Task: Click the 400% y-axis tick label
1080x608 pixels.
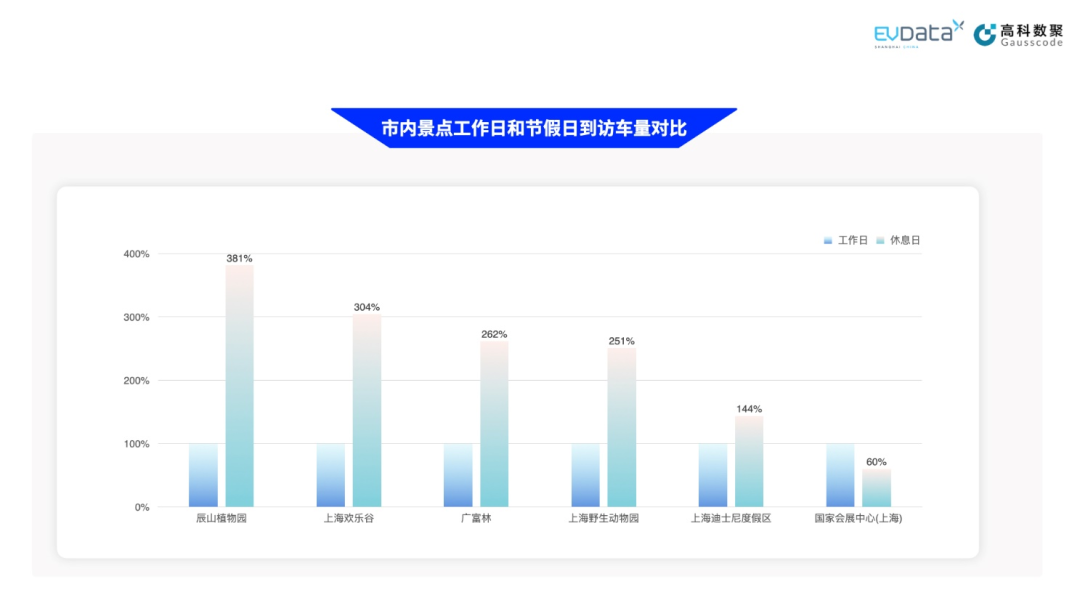Action: pyautogui.click(x=136, y=254)
